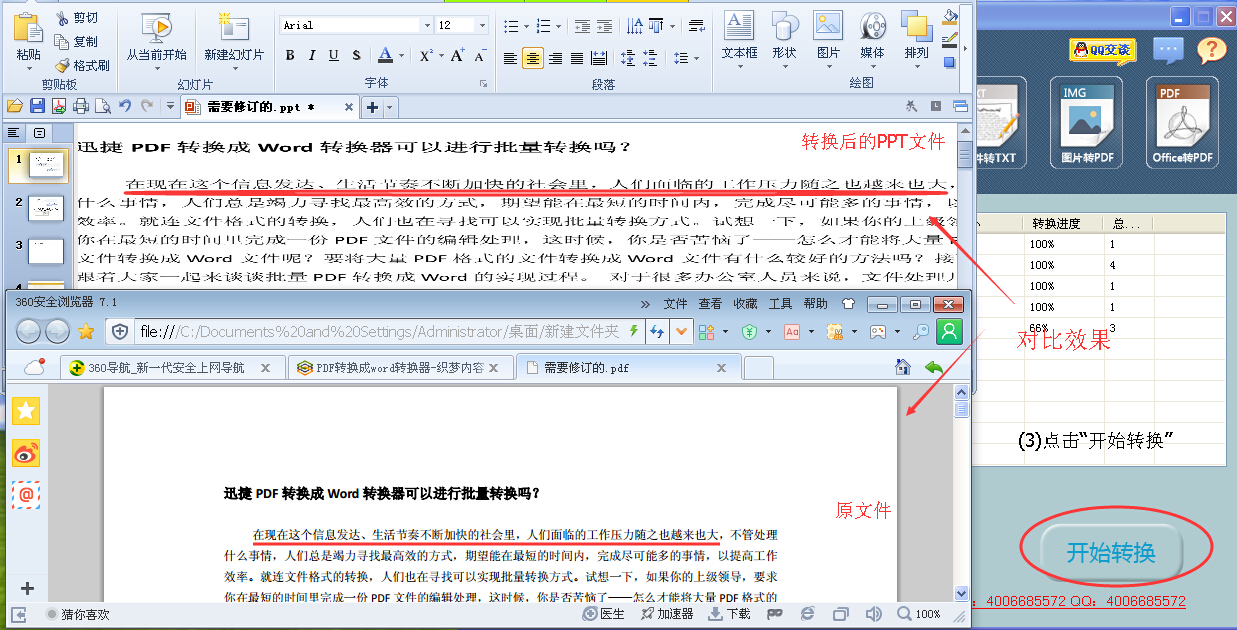The width and height of the screenshot is (1237, 630).
Task: Undo the last action in WPS
Action: (x=125, y=106)
